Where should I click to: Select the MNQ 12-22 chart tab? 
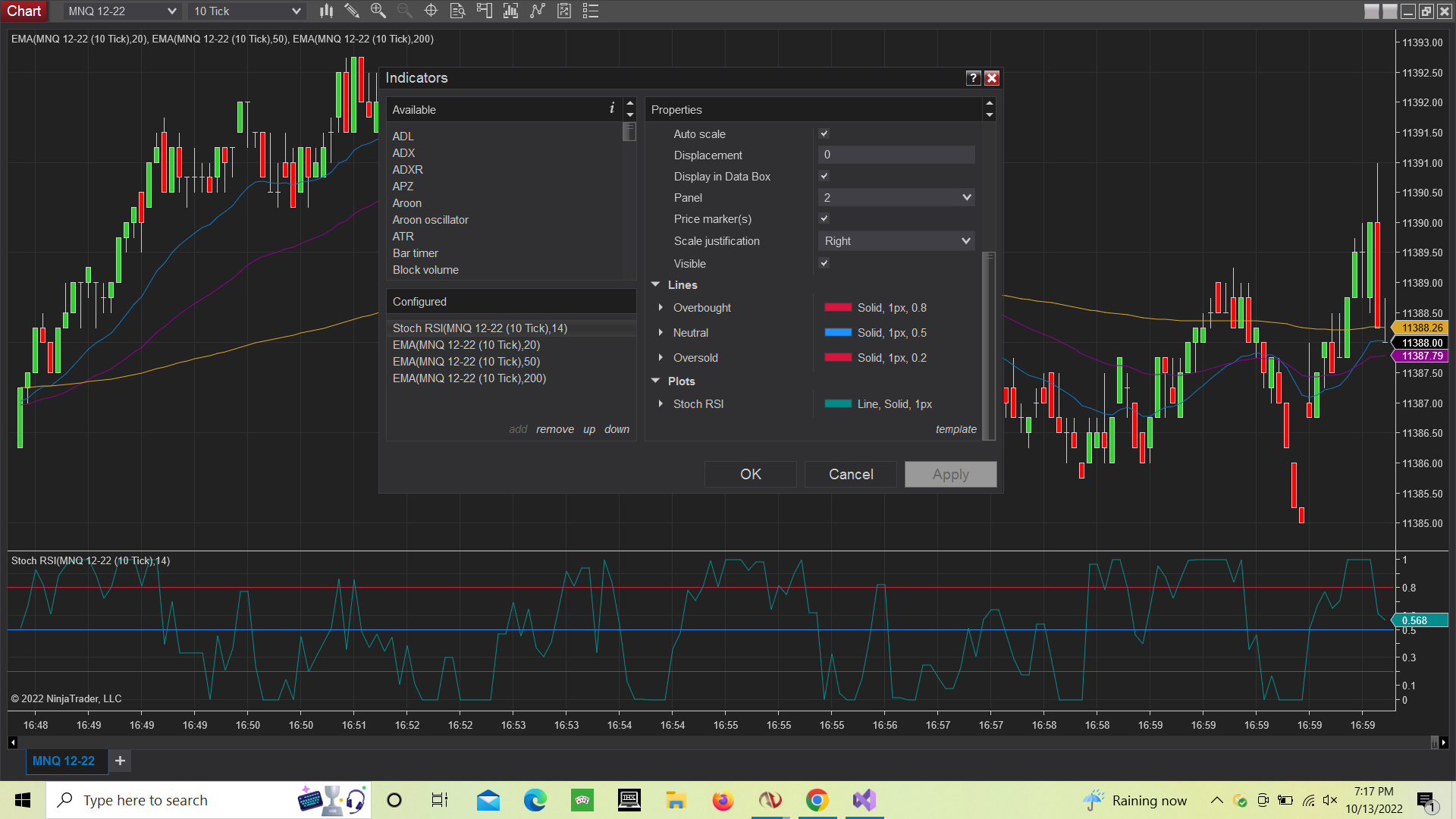(64, 761)
